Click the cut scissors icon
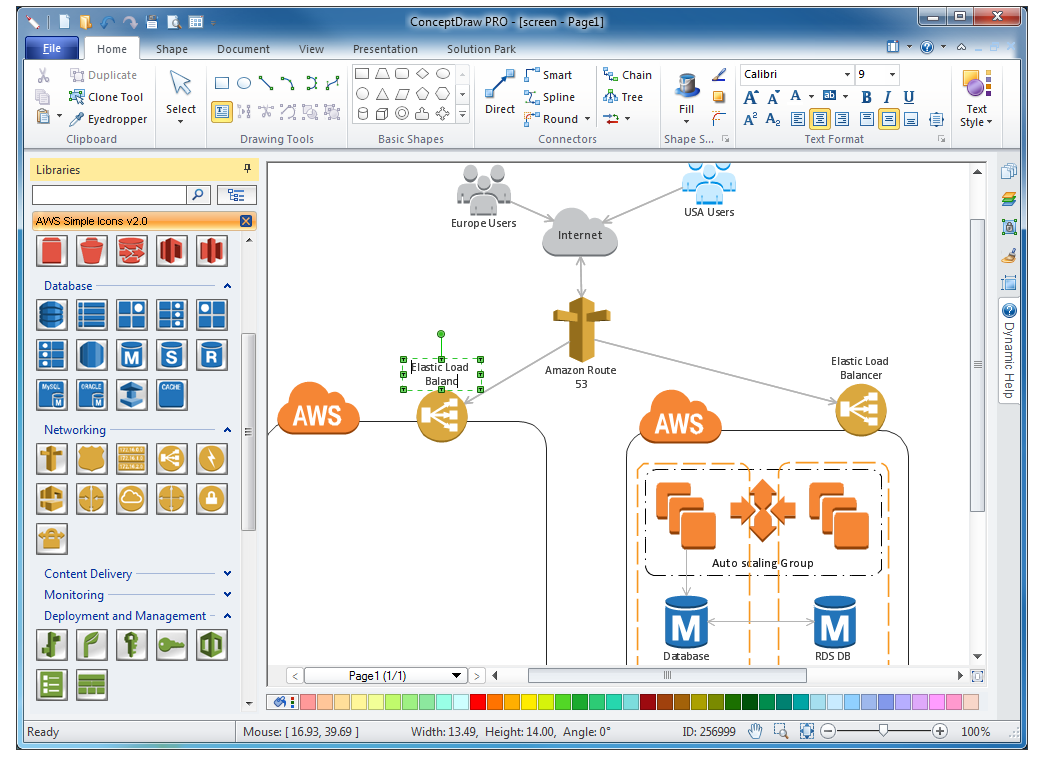This screenshot has height=776, width=1044. click(x=43, y=75)
